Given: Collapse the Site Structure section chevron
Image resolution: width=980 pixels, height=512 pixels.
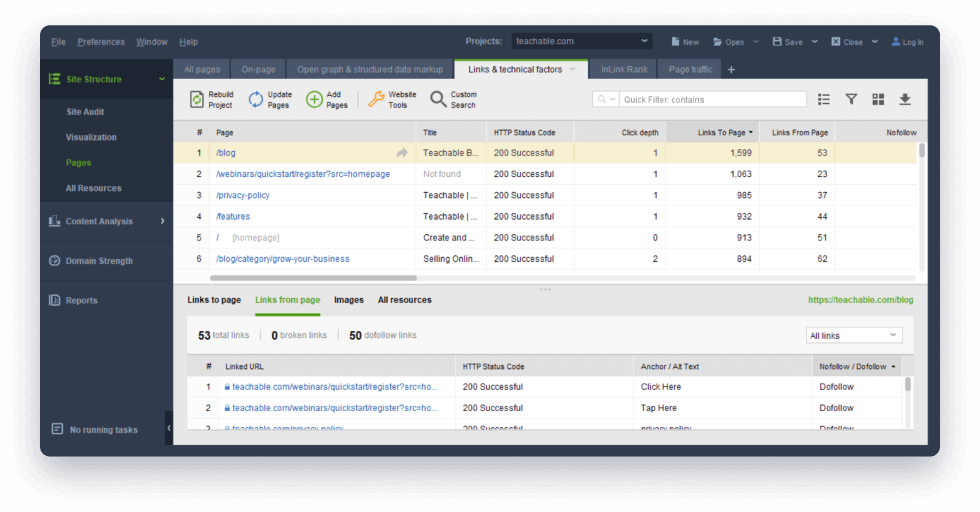Looking at the screenshot, I should pyautogui.click(x=162, y=79).
